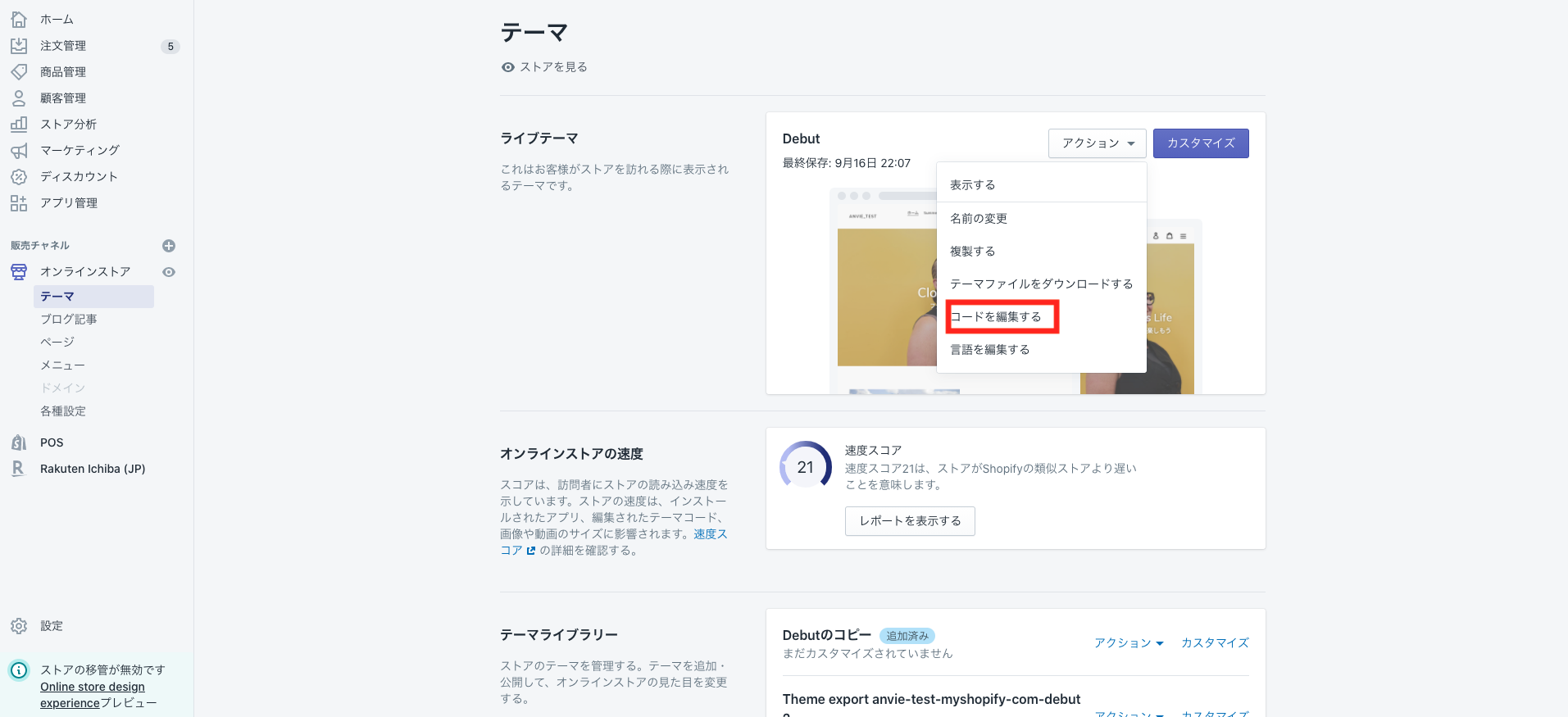The width and height of the screenshot is (1568, 717).
Task: Select コードを編集する from actions menu
Action: point(1041,317)
